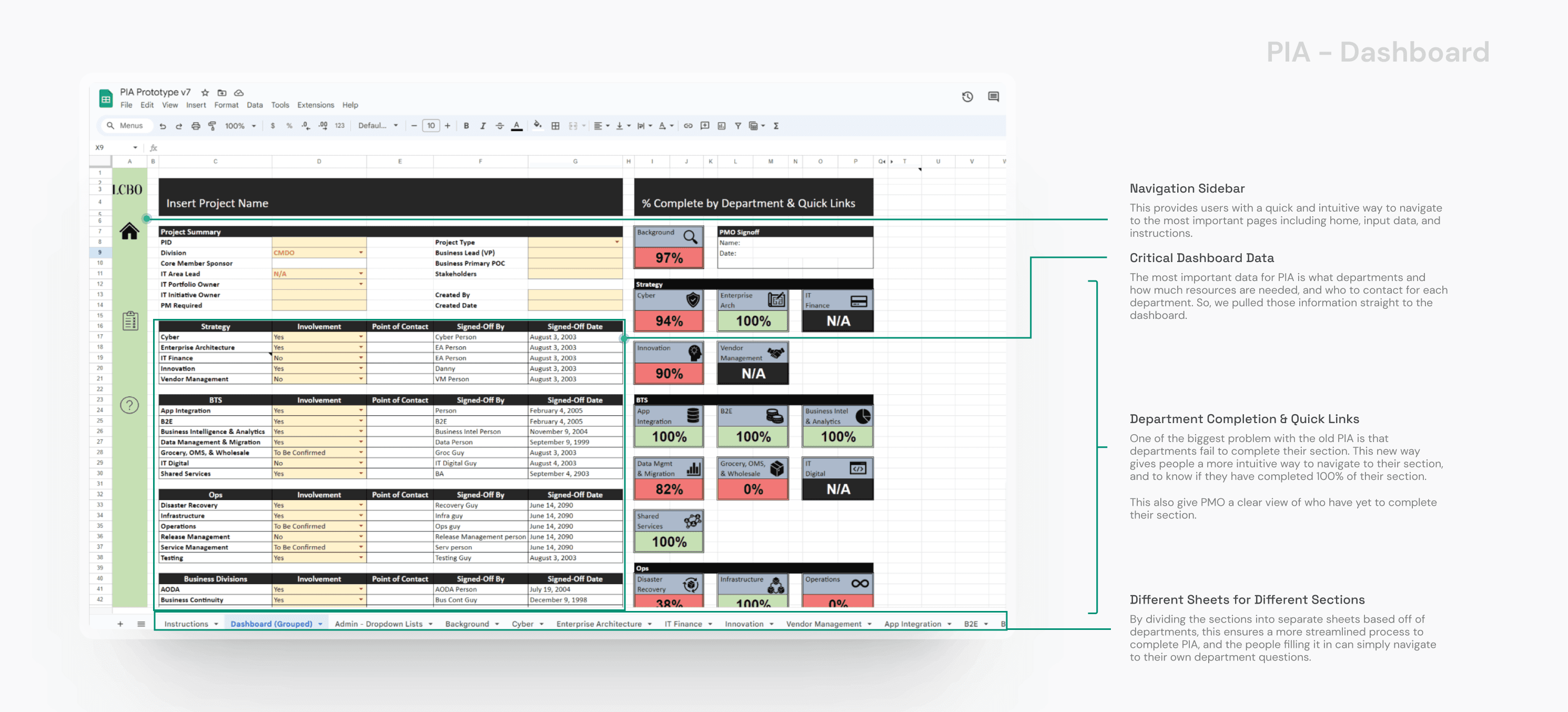Viewport: 1568px width, 712px height.
Task: Click the Insert chart icon
Action: [x=721, y=126]
